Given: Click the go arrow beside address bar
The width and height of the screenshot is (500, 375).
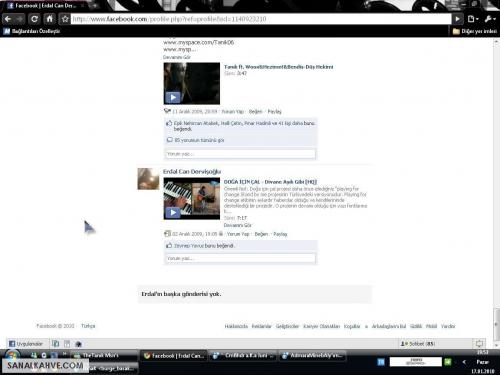Looking at the screenshot, I should click(x=458, y=19).
